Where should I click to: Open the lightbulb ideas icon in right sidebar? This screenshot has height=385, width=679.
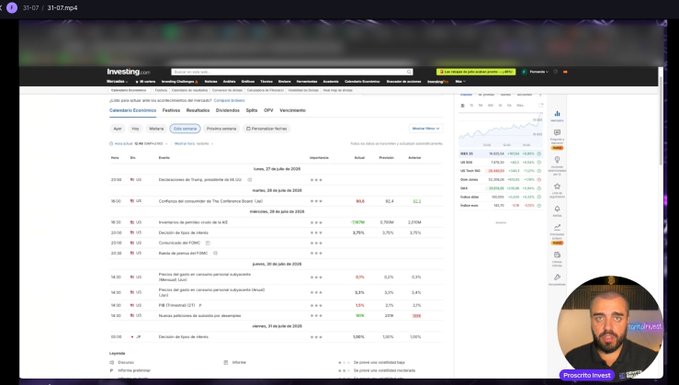click(x=557, y=160)
